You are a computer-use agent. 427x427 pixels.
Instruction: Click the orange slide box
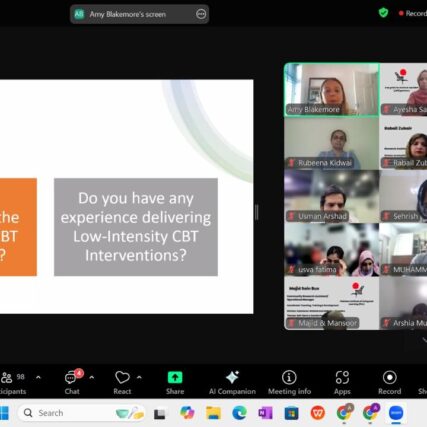[18, 227]
